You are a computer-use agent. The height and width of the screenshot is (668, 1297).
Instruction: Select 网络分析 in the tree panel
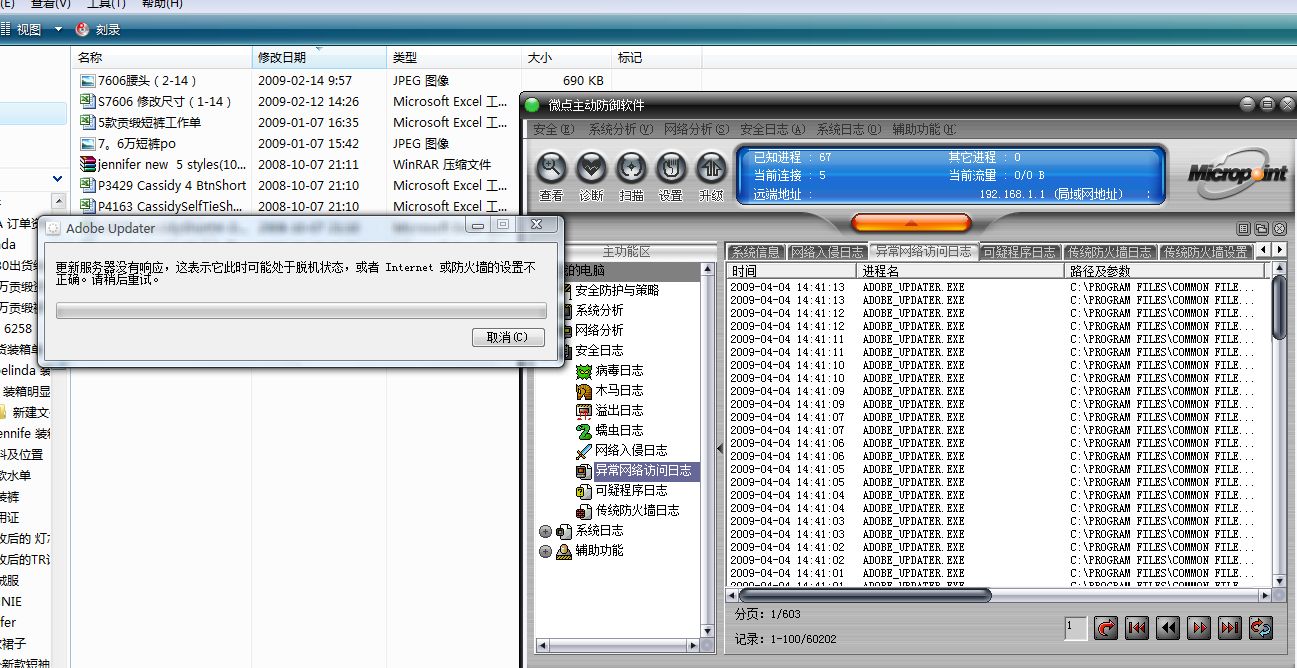coord(599,330)
